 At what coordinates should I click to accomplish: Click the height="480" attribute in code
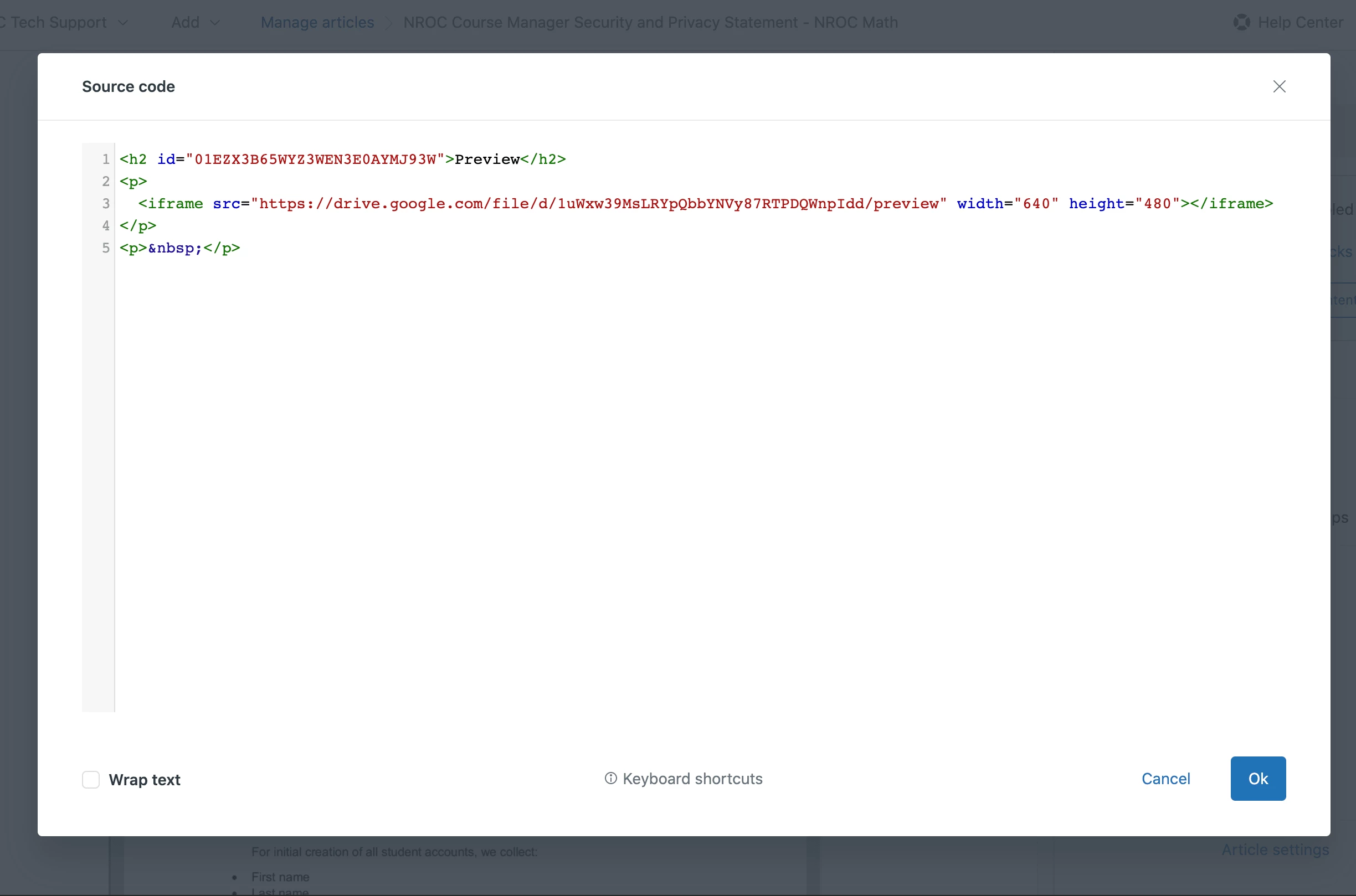click(1123, 204)
